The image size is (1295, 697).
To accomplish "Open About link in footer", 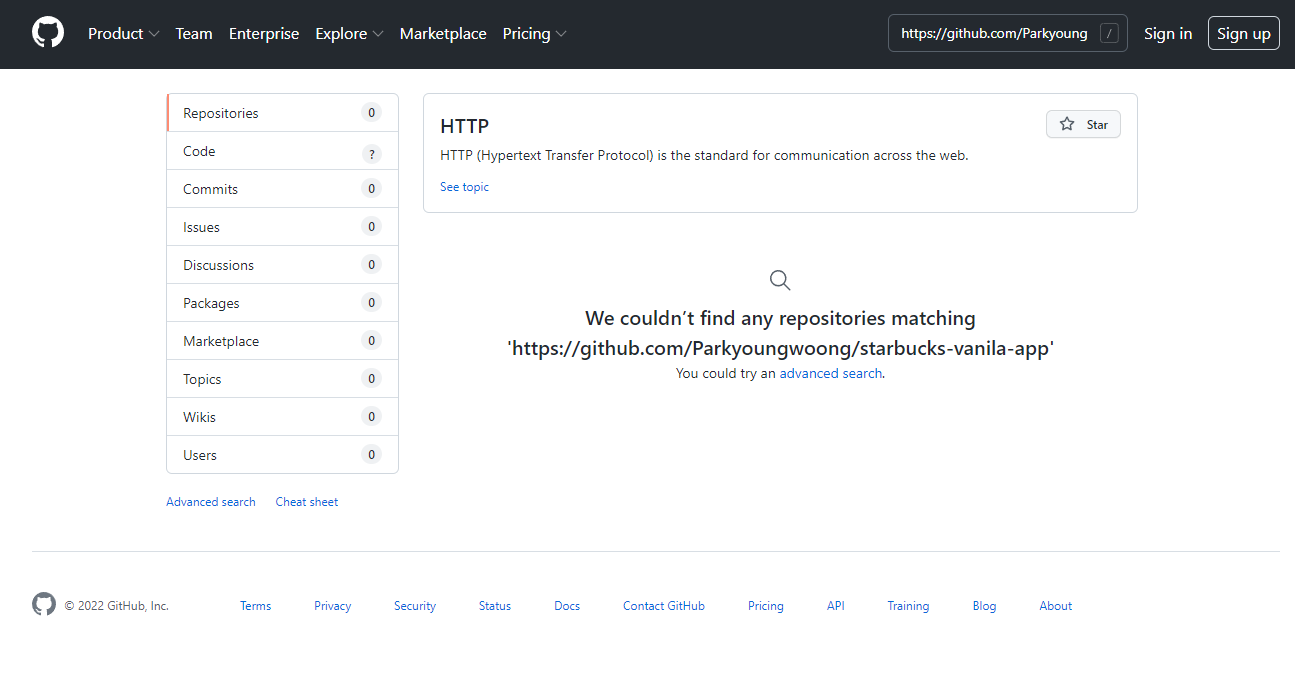I will click(1055, 606).
